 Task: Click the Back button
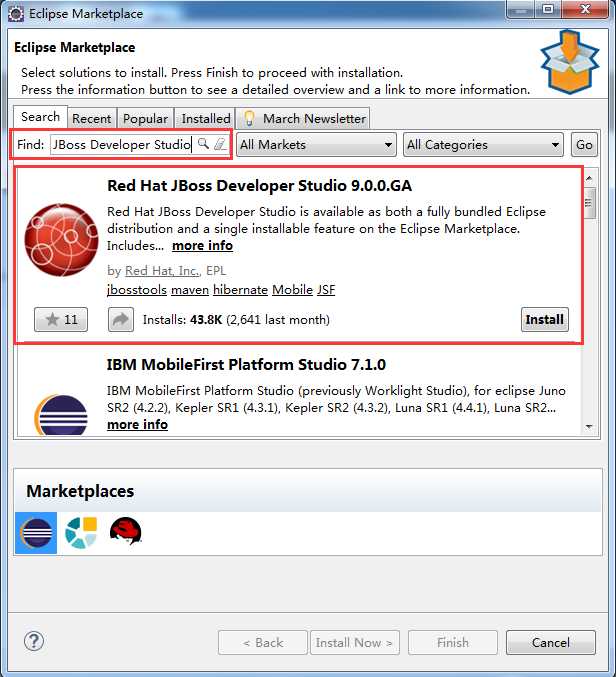(x=263, y=642)
